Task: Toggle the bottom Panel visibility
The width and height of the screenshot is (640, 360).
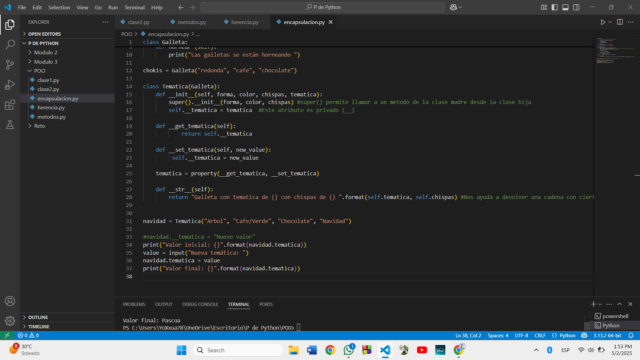Action: point(565,7)
